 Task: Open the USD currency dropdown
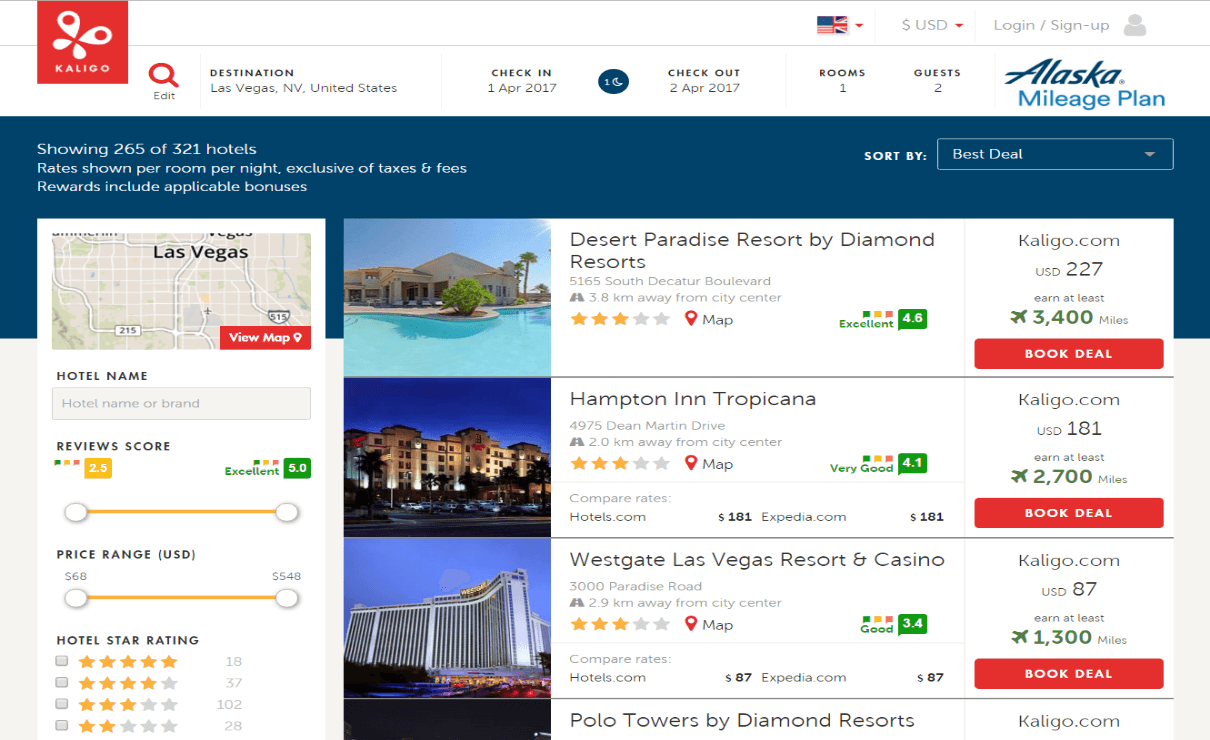(x=932, y=25)
